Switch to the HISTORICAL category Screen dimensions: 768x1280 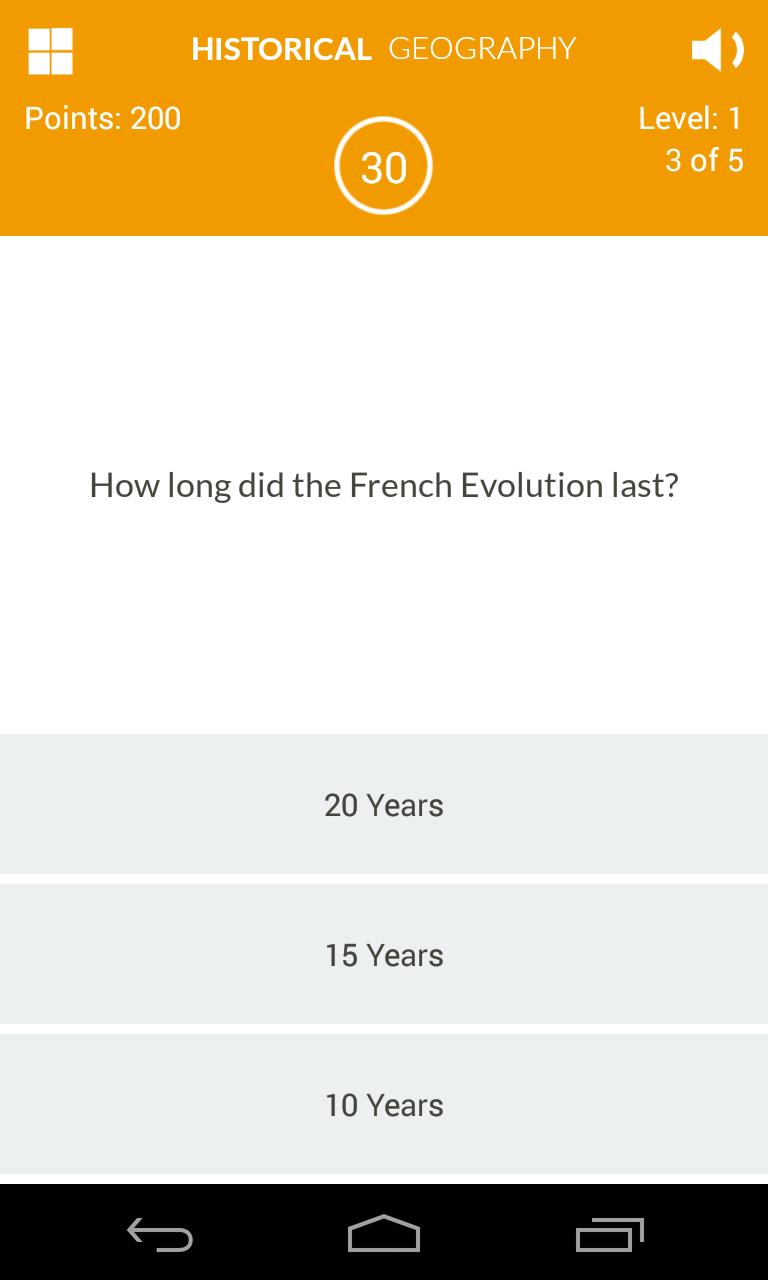tap(280, 48)
